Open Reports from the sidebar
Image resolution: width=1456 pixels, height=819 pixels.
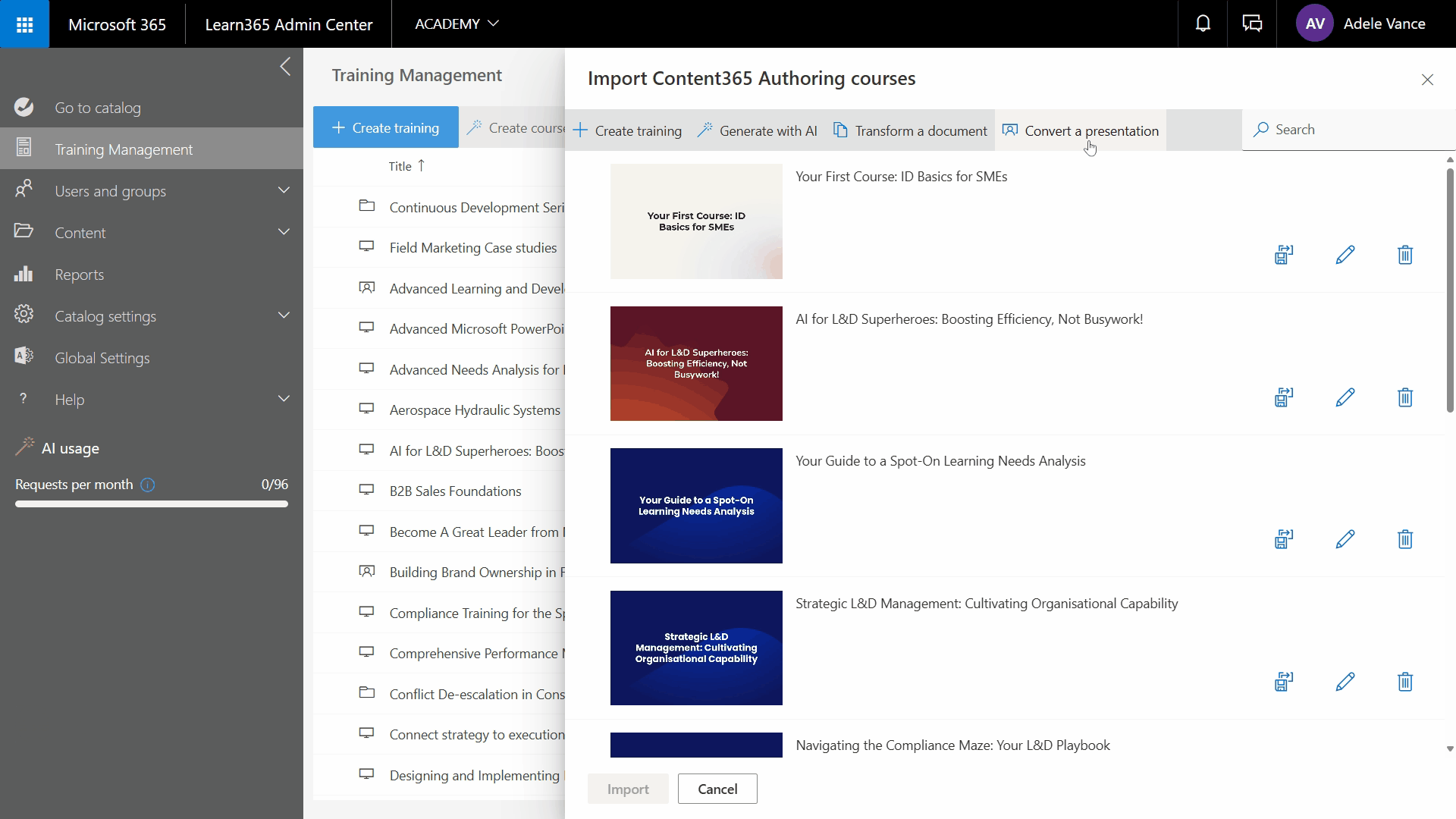click(x=80, y=274)
